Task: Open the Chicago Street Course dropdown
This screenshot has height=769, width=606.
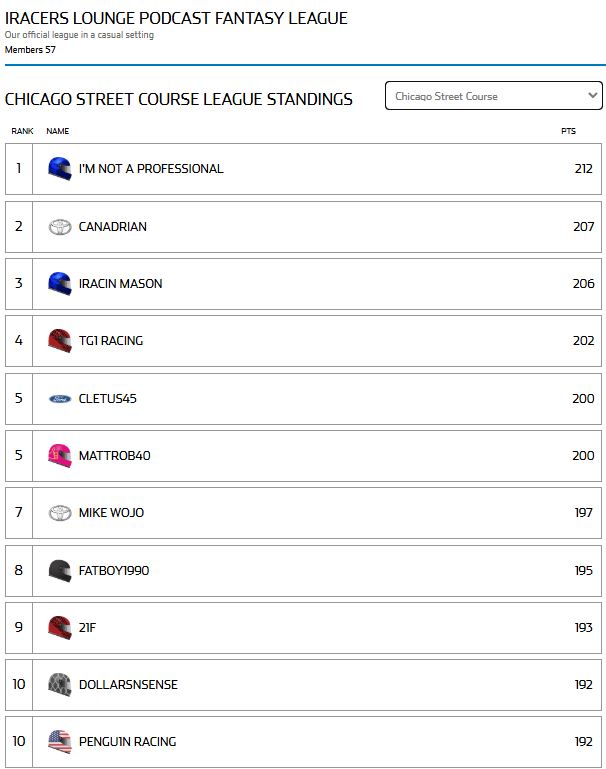Action: point(494,96)
